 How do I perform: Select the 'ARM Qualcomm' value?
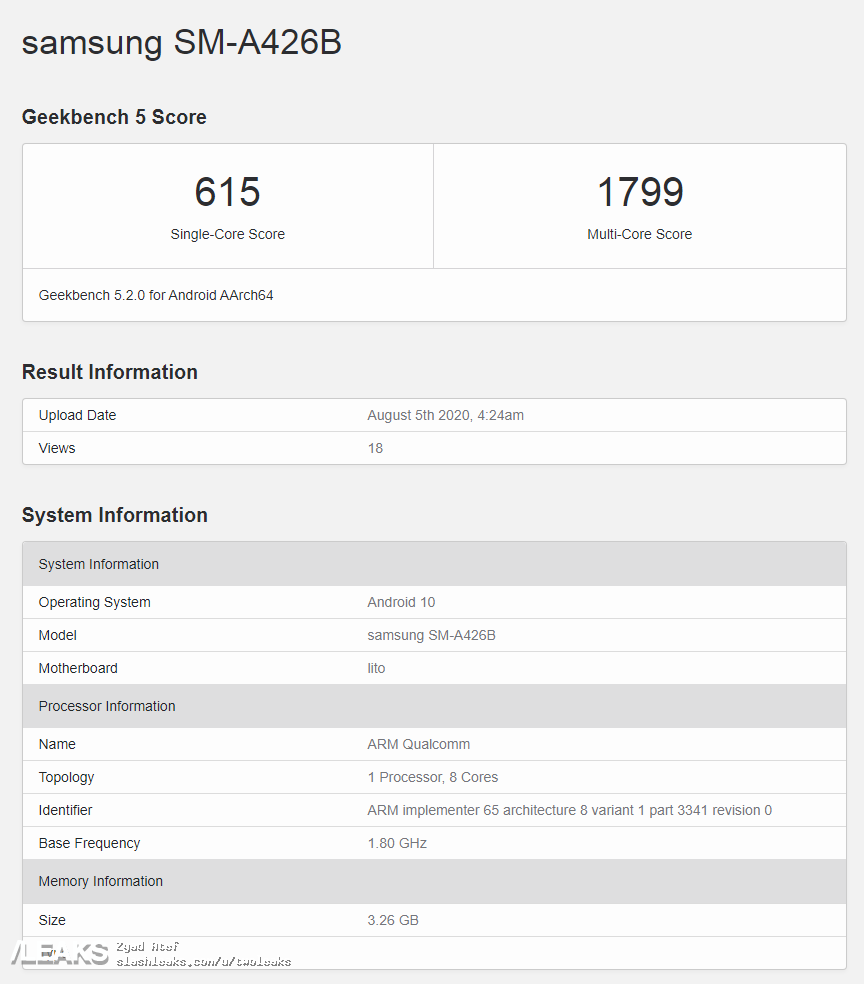point(419,744)
